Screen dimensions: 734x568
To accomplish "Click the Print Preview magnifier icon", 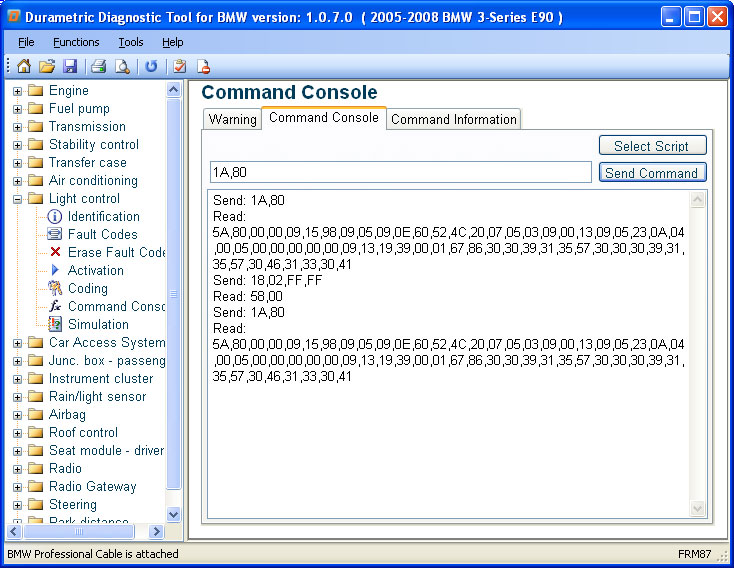I will (x=122, y=66).
